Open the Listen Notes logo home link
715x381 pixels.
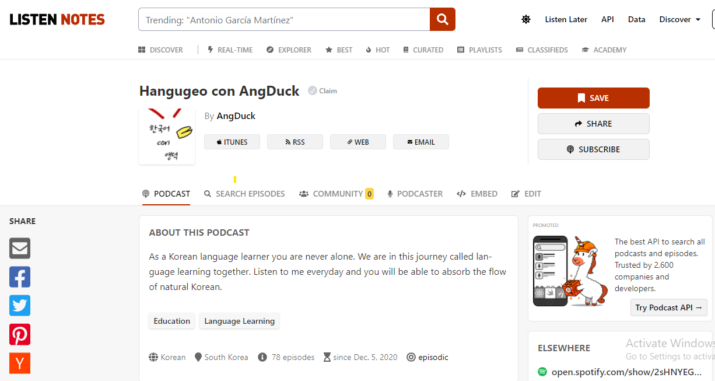click(x=57, y=19)
